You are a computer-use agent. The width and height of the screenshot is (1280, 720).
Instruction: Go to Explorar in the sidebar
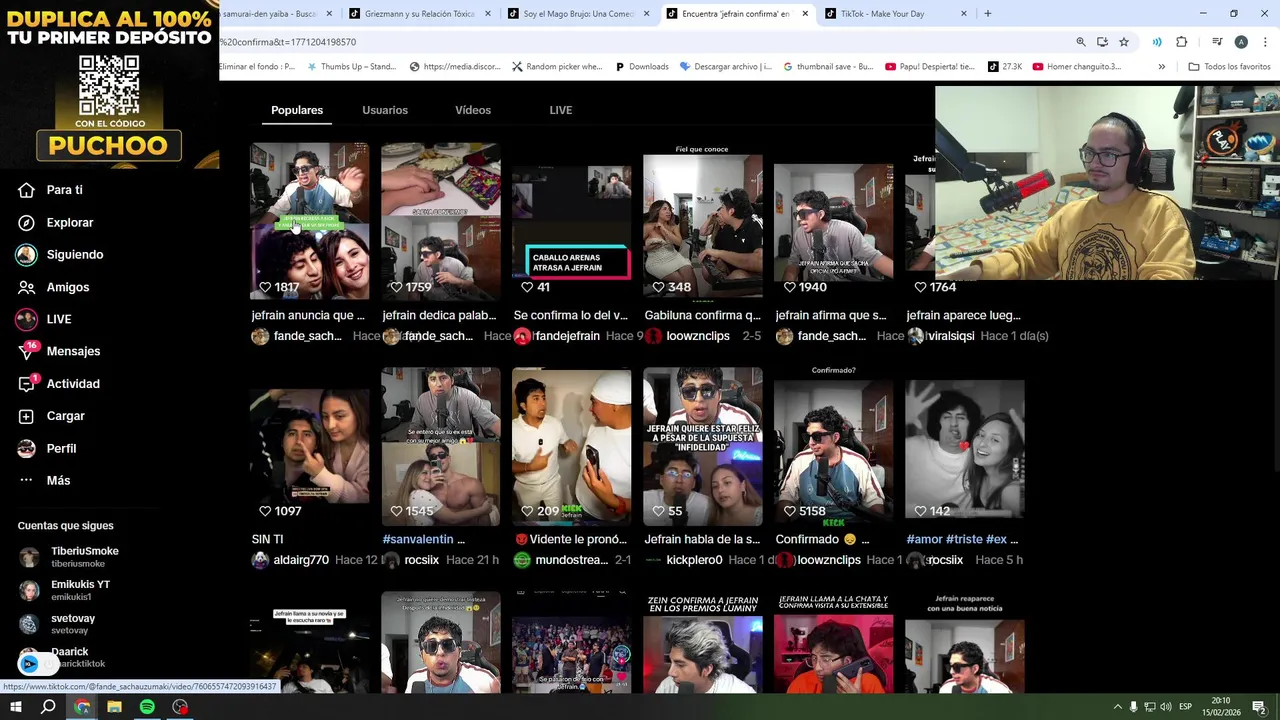(x=69, y=222)
